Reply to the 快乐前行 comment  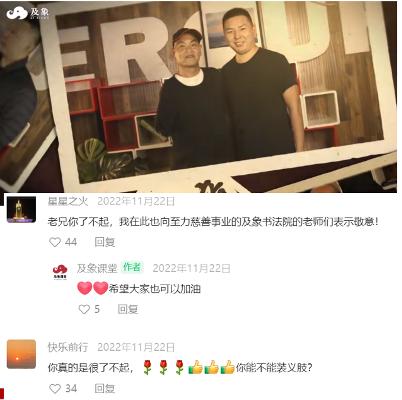(x=105, y=389)
